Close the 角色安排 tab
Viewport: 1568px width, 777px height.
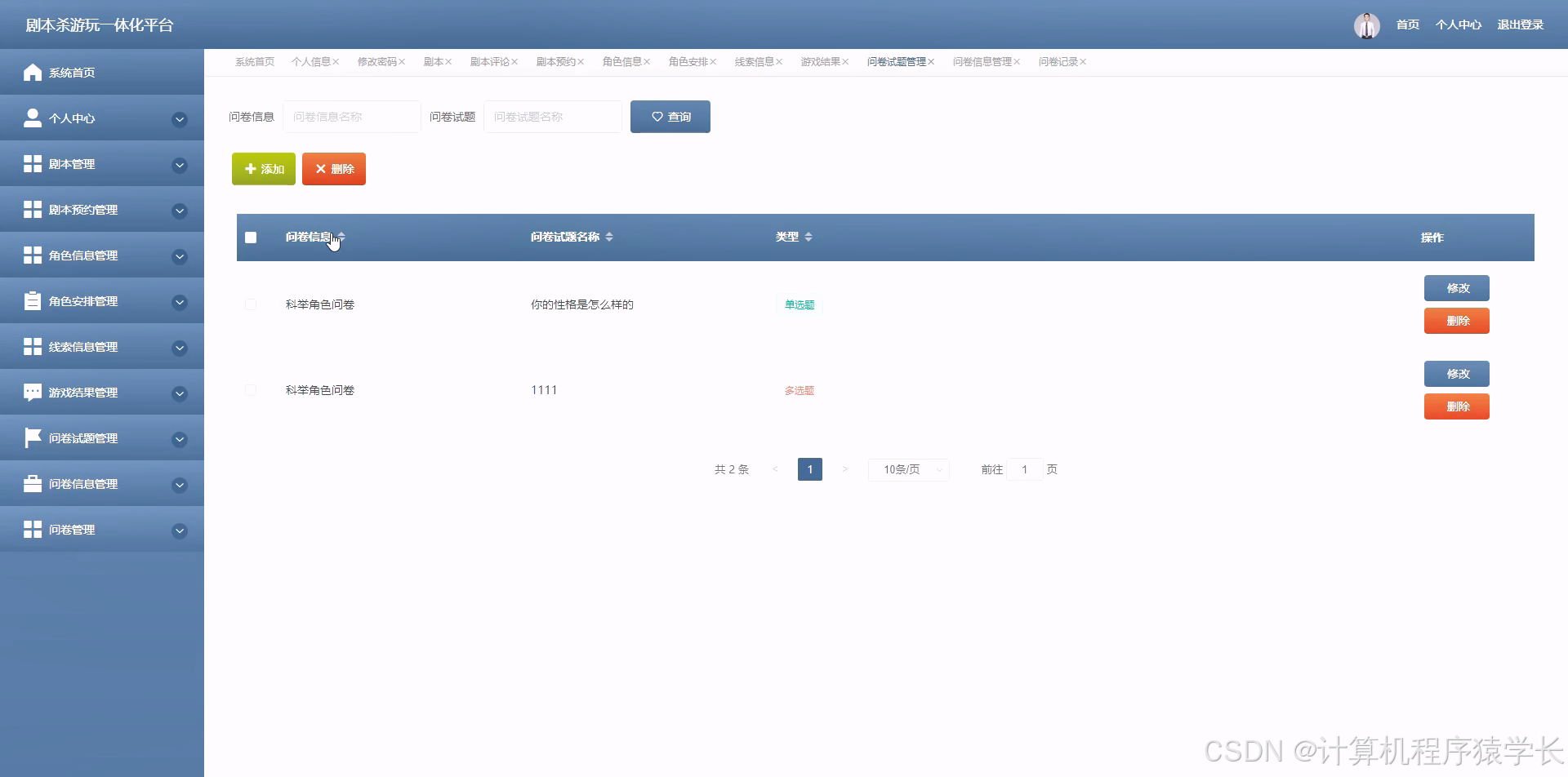coord(713,62)
